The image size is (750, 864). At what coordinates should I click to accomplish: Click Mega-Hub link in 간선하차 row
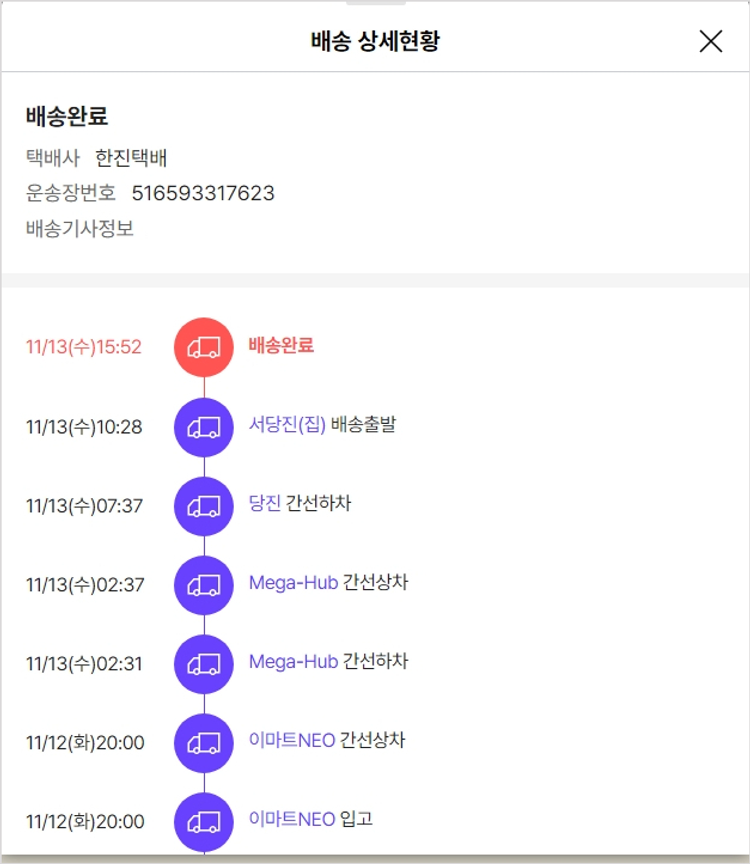tap(293, 662)
